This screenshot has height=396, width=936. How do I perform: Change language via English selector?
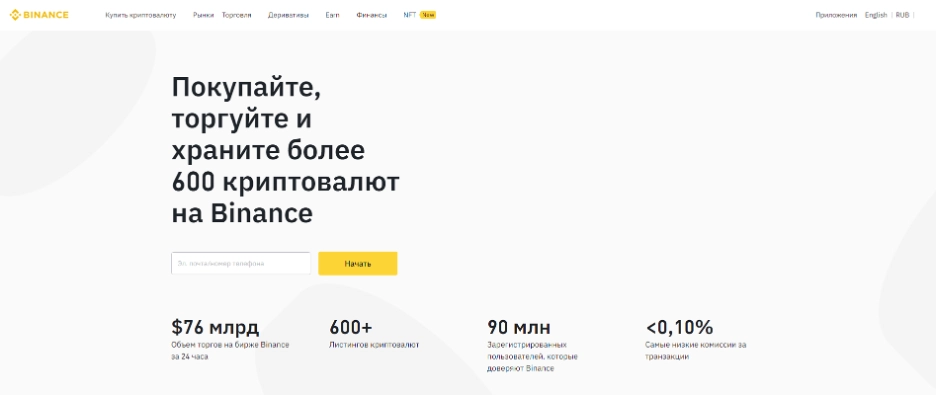coord(876,15)
